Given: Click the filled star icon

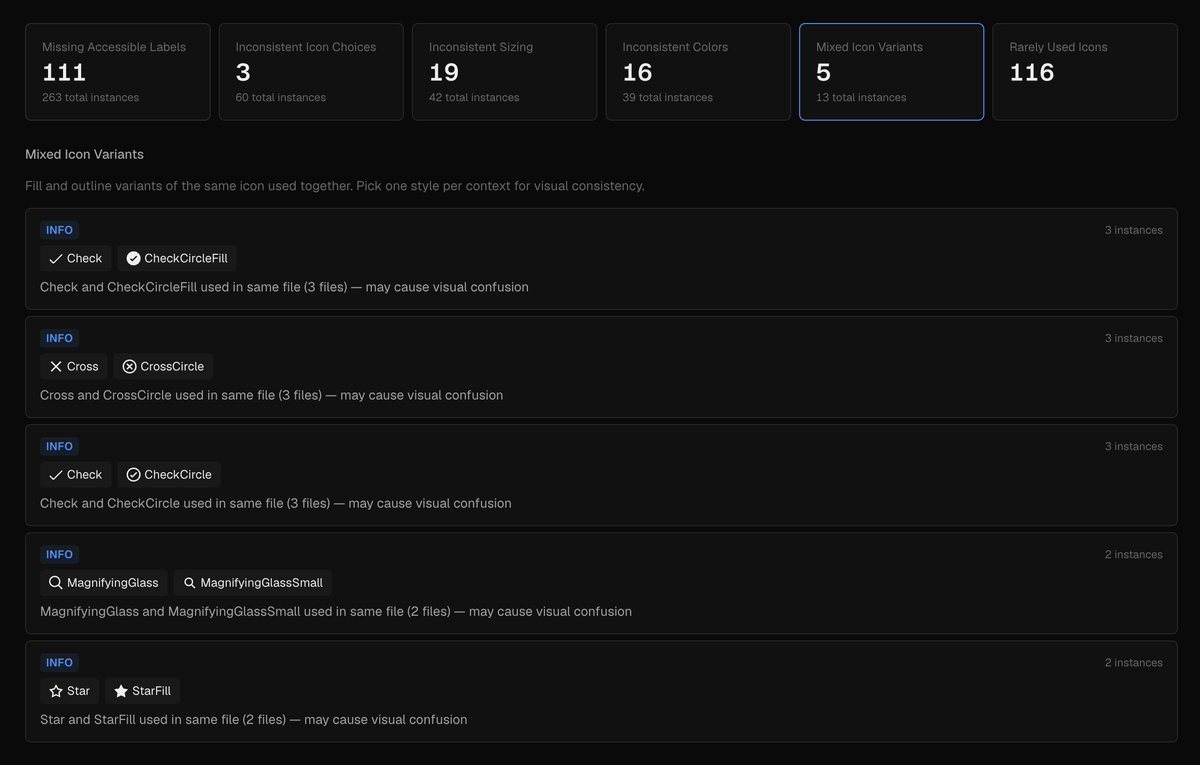Looking at the screenshot, I should [x=121, y=690].
